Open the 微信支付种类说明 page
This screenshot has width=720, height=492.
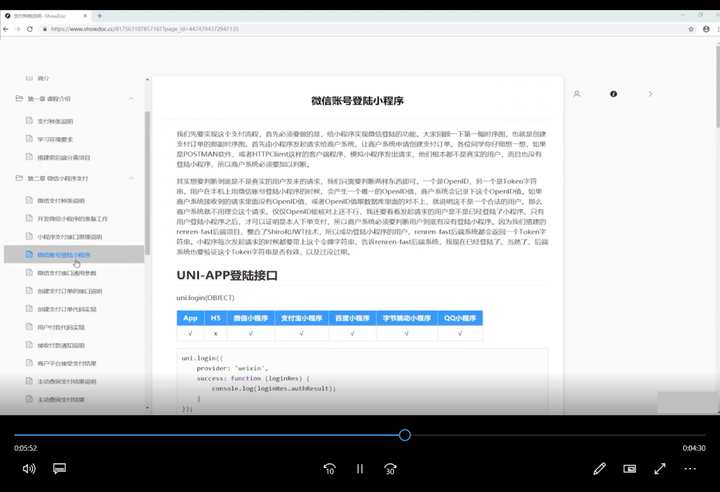(x=61, y=201)
